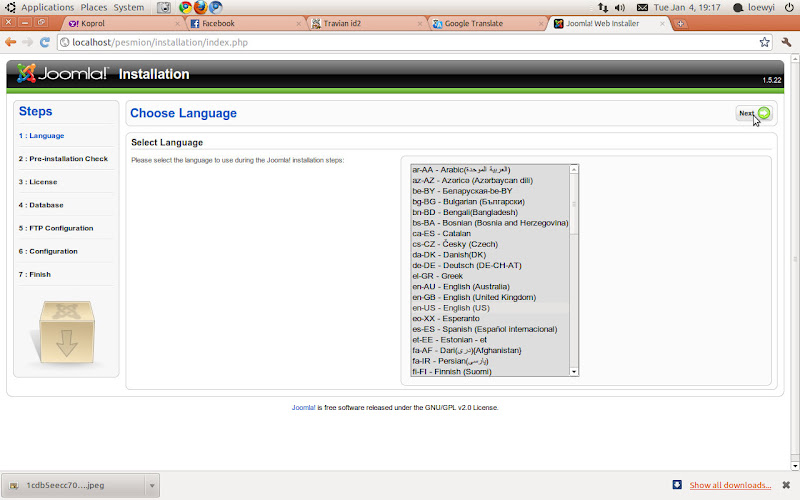Select en-GB English (United Kingdom)

pos(490,297)
